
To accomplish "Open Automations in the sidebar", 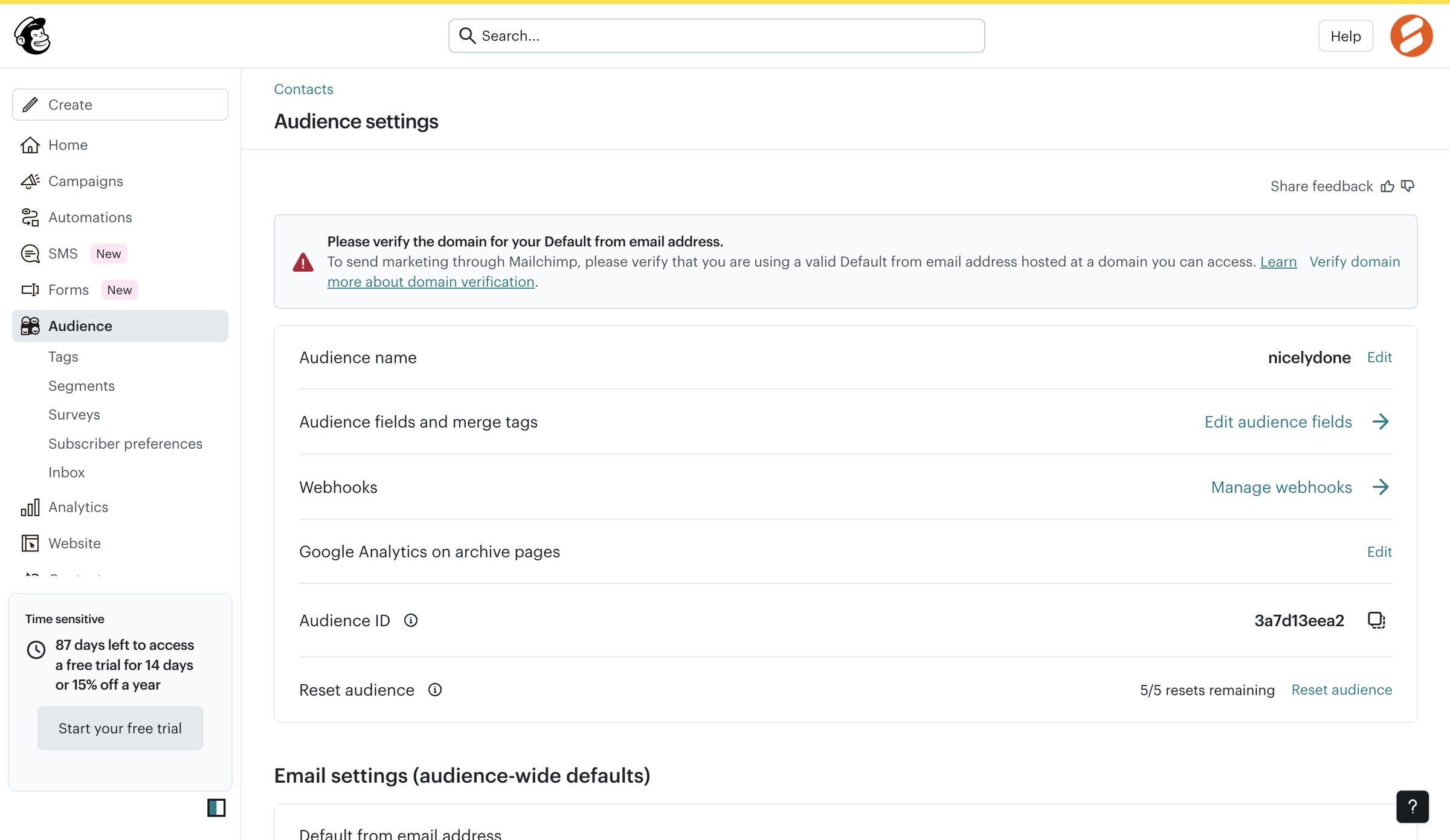I will [120, 217].
